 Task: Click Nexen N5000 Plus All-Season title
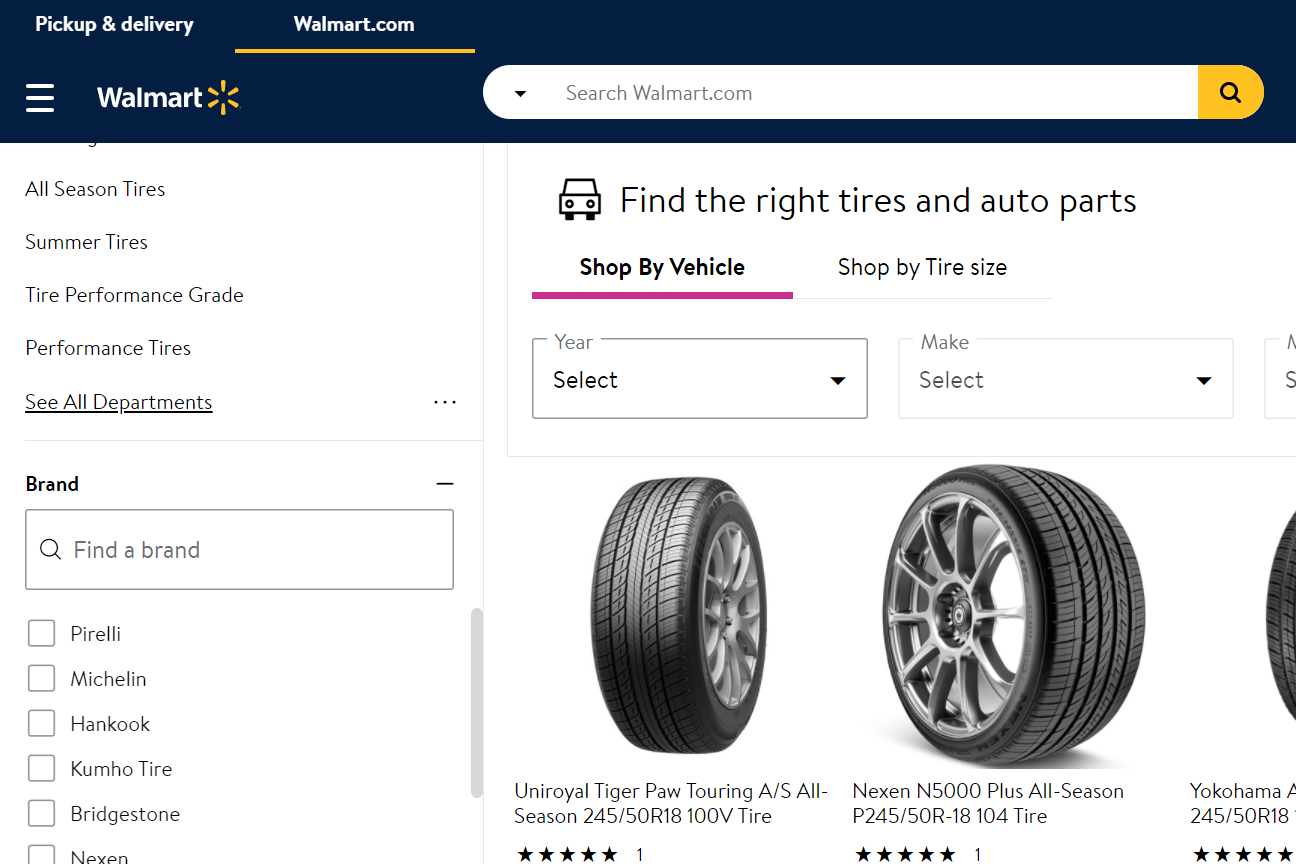[988, 803]
